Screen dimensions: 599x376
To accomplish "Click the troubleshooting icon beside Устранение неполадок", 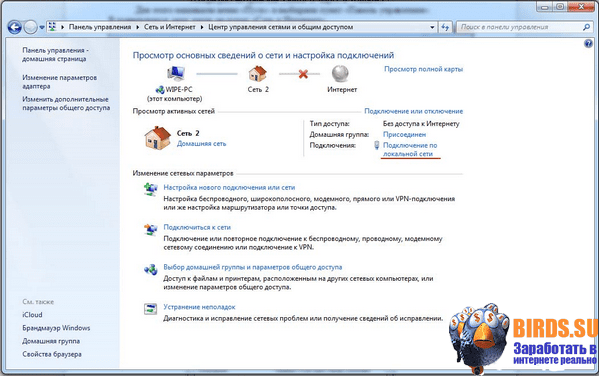I will [151, 309].
